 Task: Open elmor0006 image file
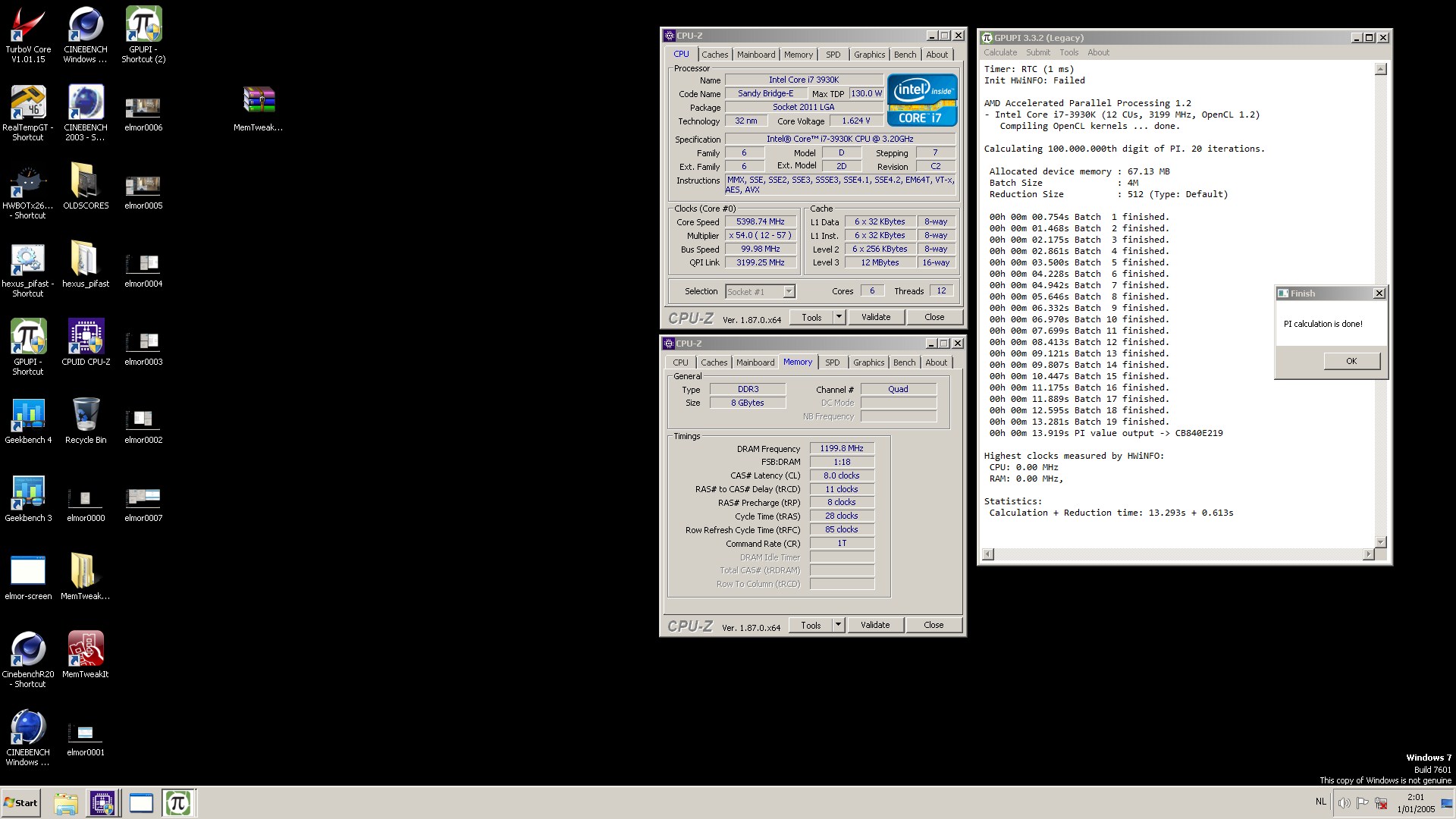143,114
